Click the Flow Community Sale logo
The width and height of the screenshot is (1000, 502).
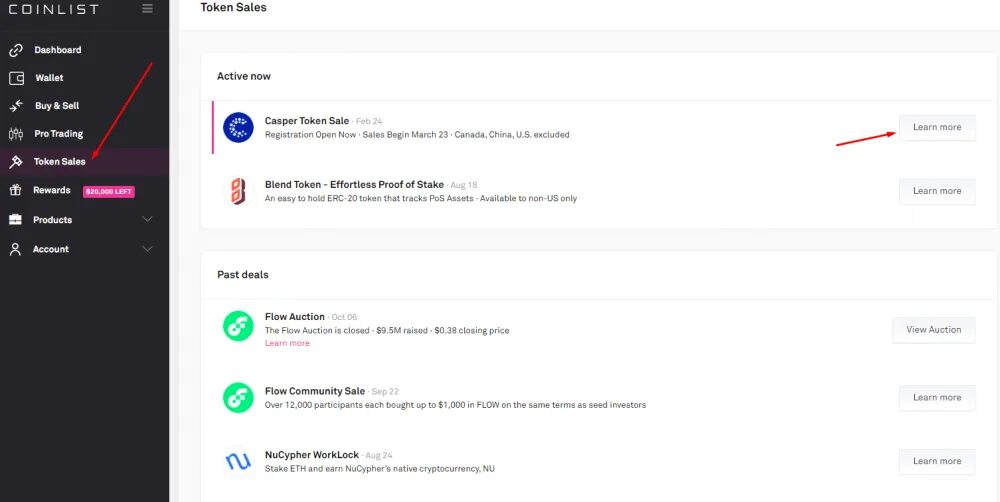239,397
